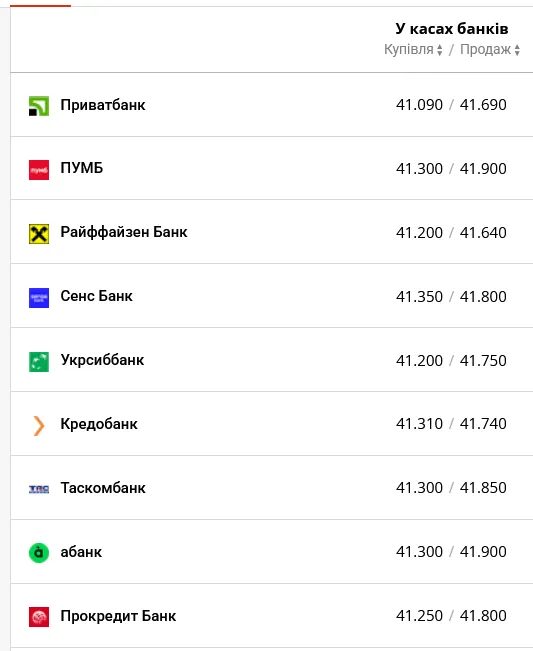
Task: Select the Кредобанк name link
Action: click(x=99, y=423)
